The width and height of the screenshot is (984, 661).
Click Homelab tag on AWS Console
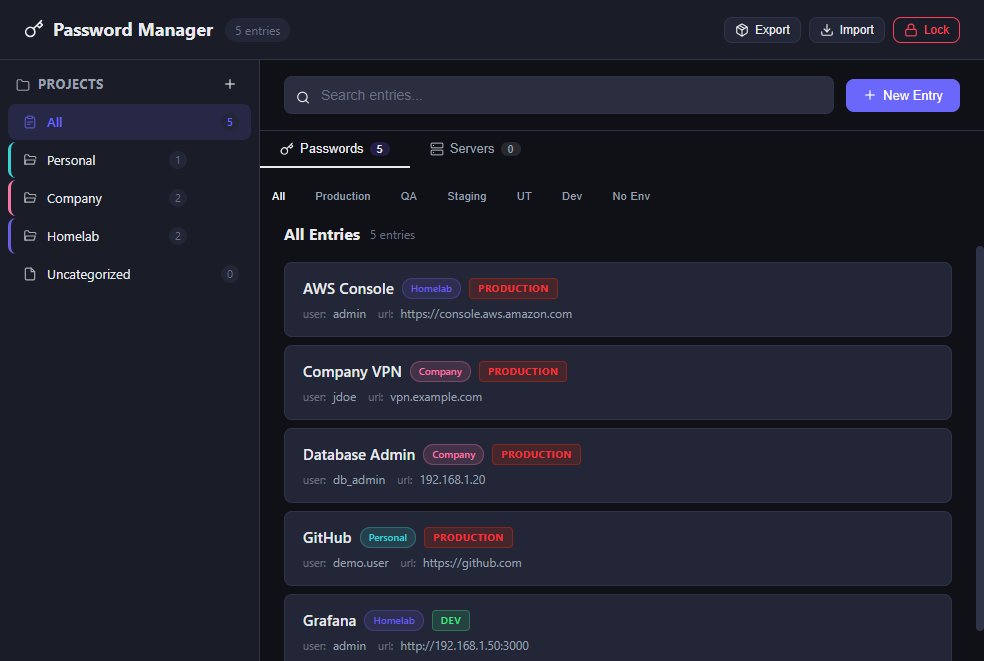[431, 289]
